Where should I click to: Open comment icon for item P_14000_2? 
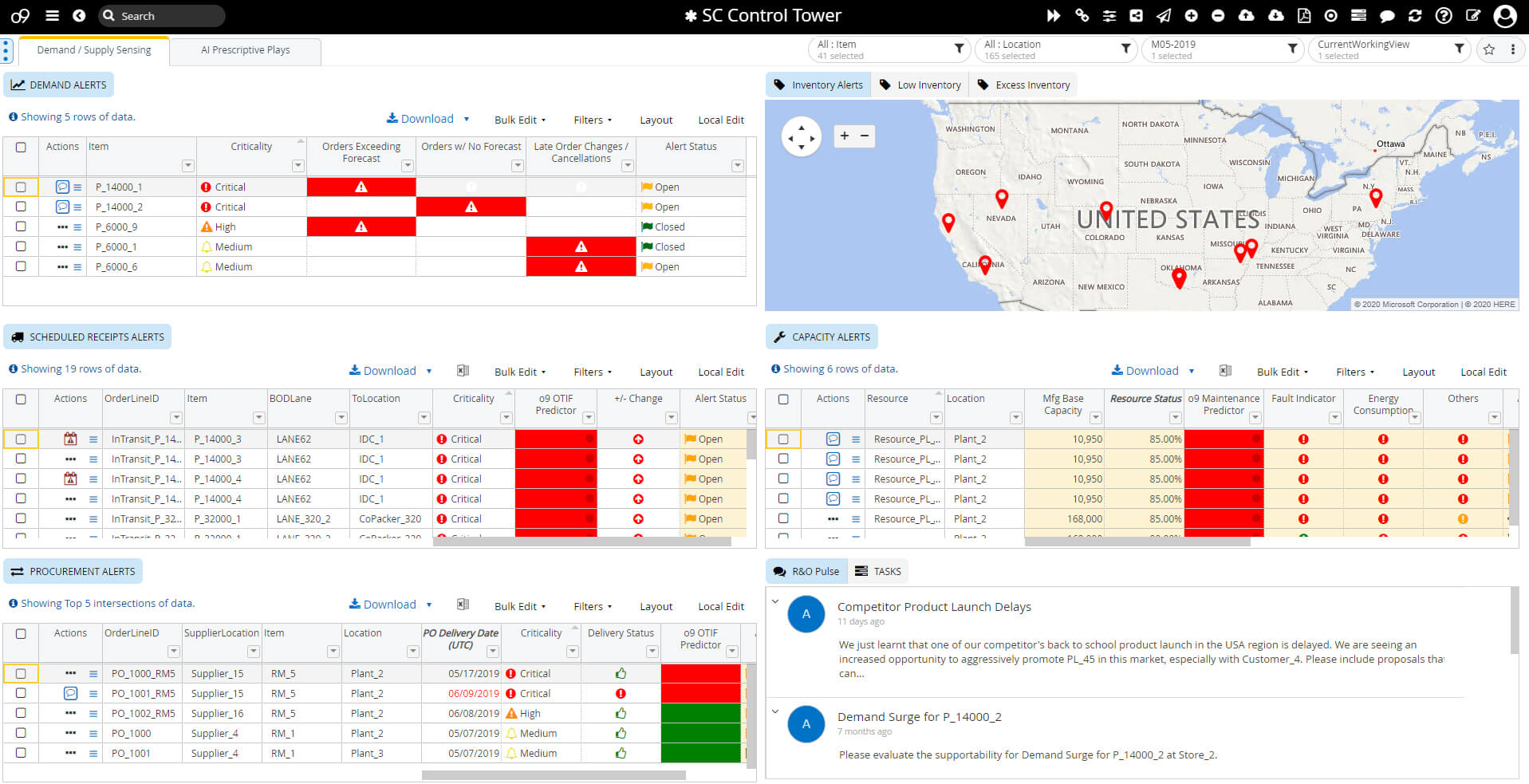tap(62, 207)
